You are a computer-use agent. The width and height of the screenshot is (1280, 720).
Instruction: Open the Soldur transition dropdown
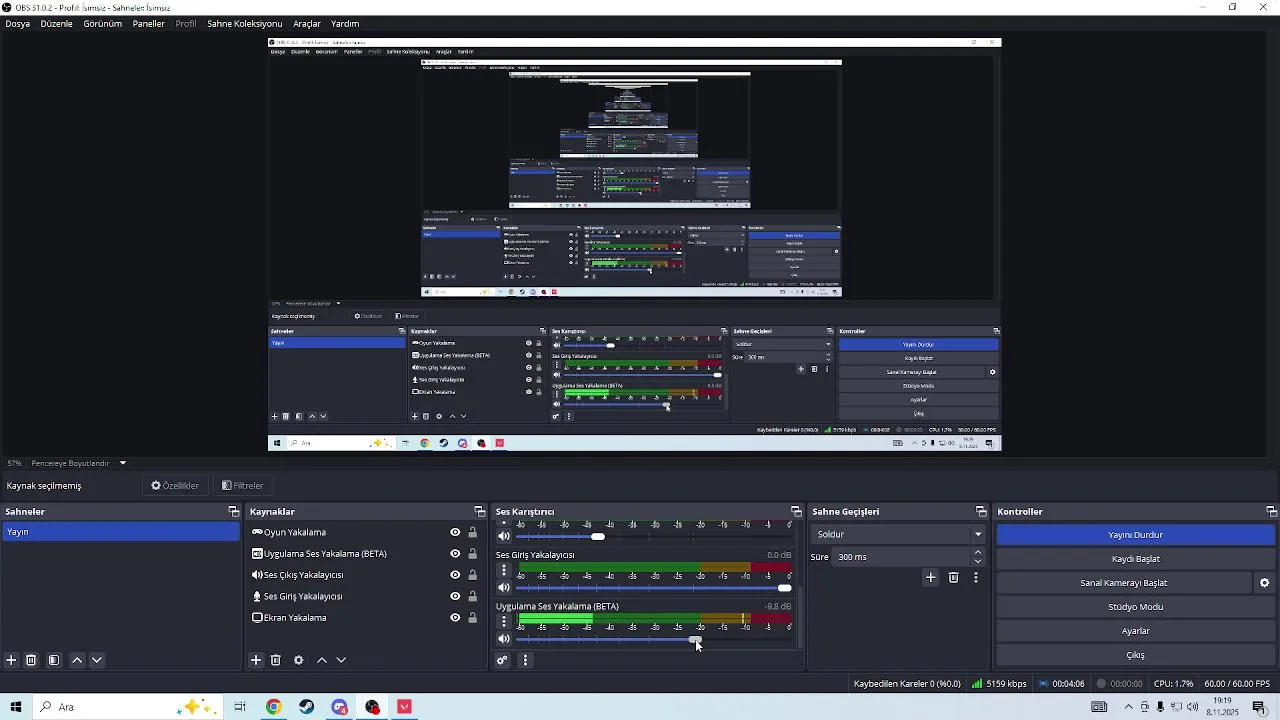tap(898, 534)
